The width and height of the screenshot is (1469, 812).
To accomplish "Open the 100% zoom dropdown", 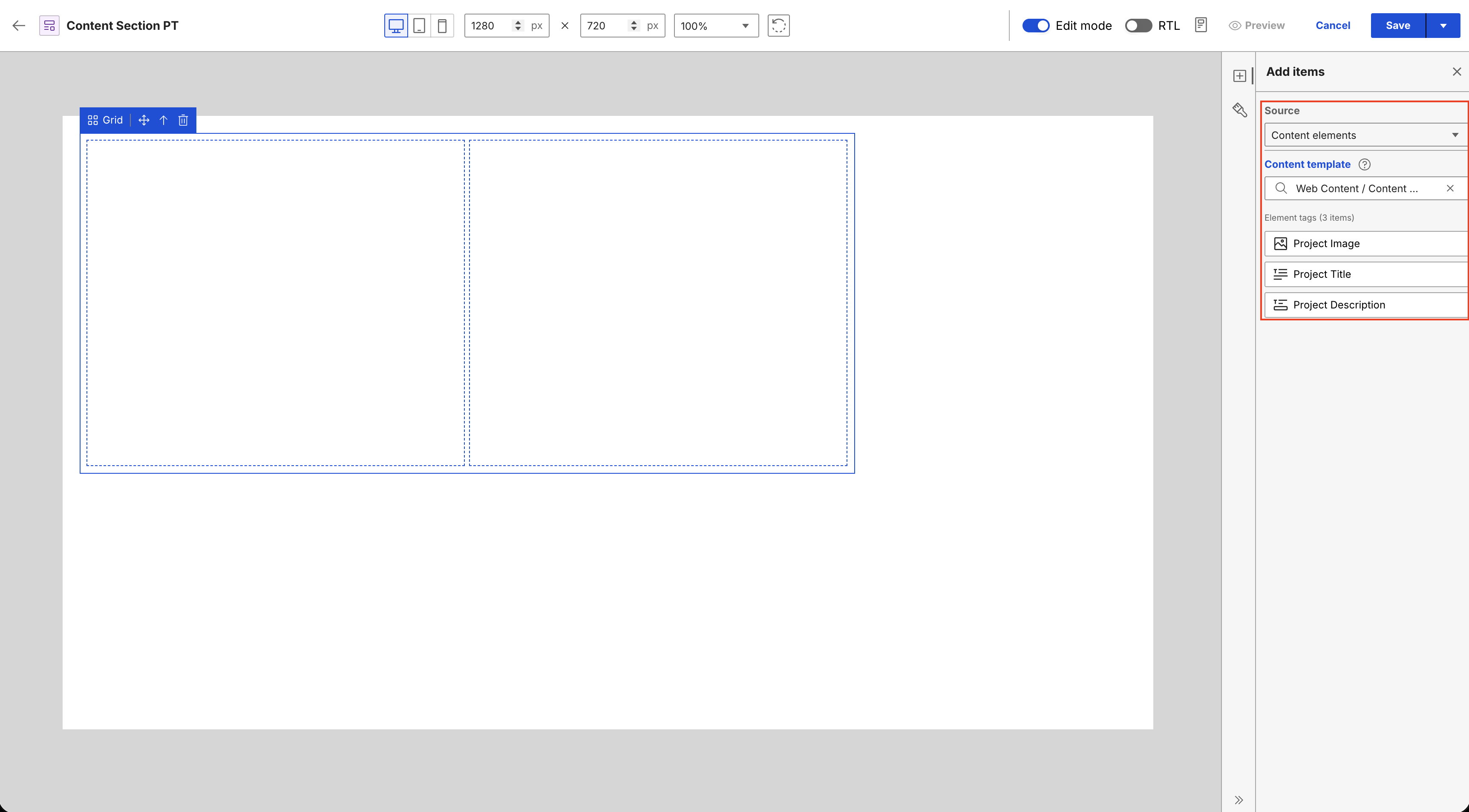I will 716,26.
